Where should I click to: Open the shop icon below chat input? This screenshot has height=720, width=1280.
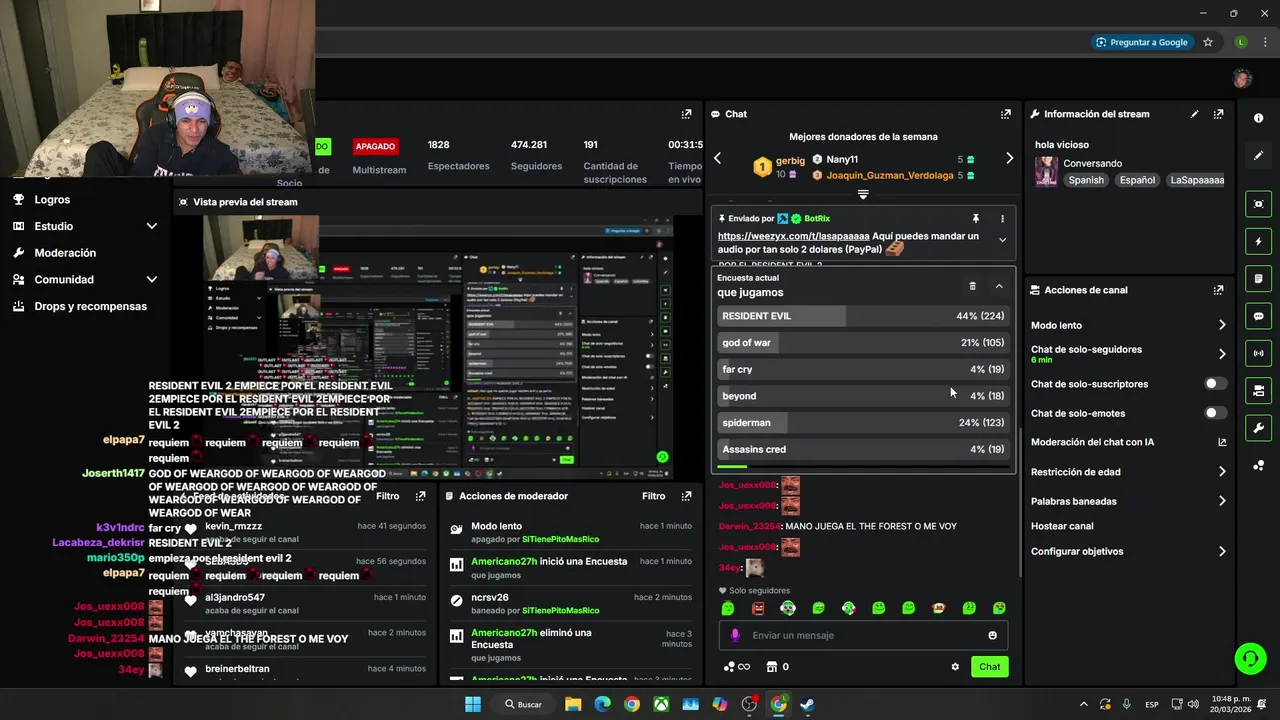tap(772, 667)
